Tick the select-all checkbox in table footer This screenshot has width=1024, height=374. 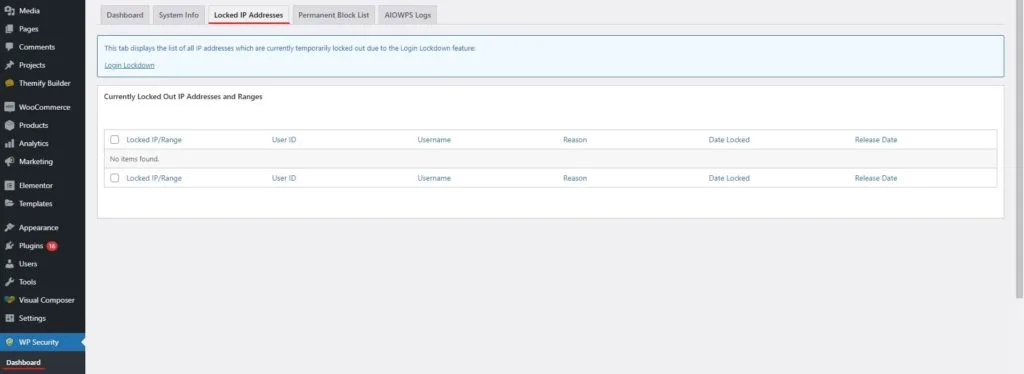(x=115, y=178)
